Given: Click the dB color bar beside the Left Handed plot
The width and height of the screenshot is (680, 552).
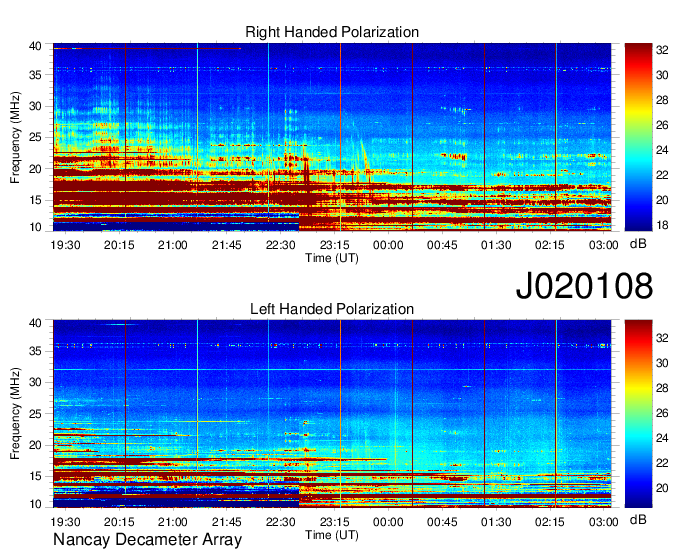Looking at the screenshot, I should coord(638,414).
